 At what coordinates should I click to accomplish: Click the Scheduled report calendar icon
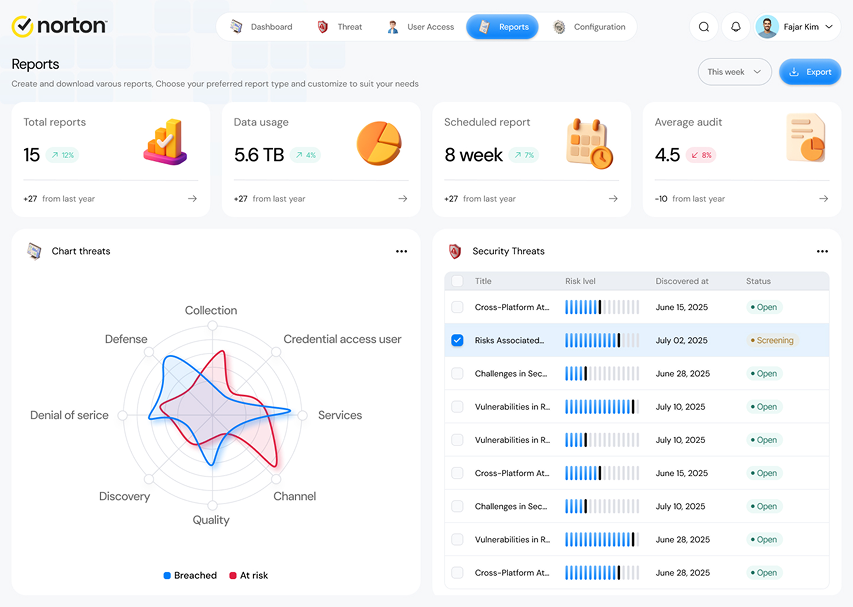(x=589, y=144)
